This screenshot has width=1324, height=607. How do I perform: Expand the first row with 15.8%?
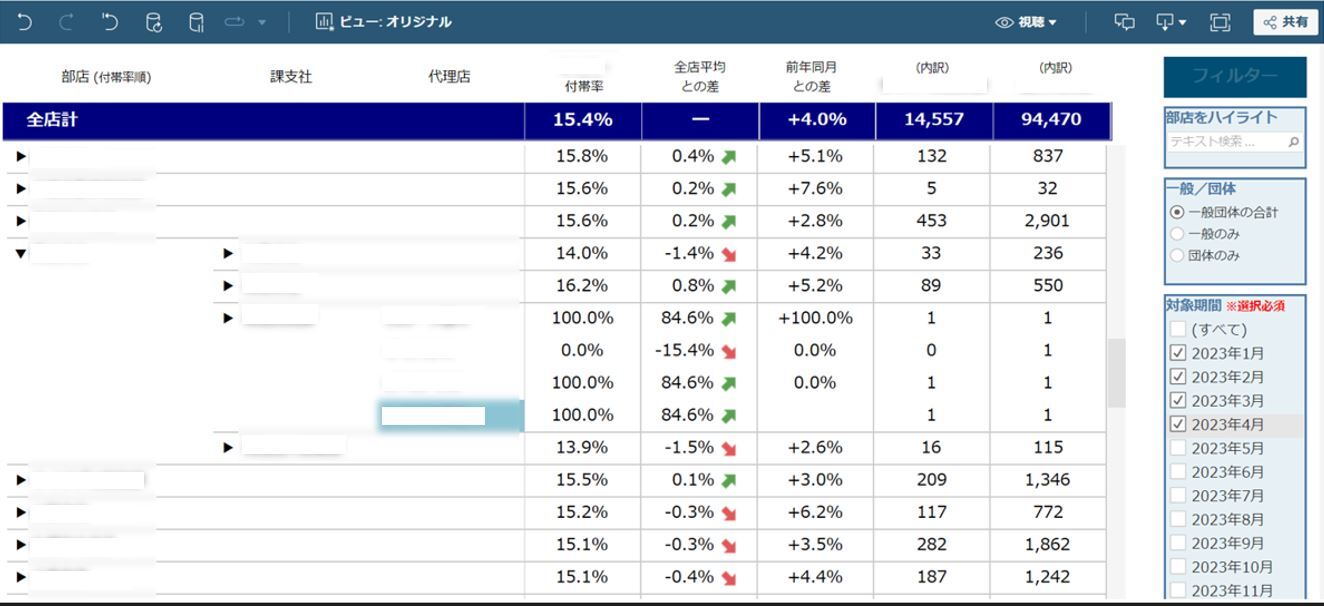click(x=21, y=156)
